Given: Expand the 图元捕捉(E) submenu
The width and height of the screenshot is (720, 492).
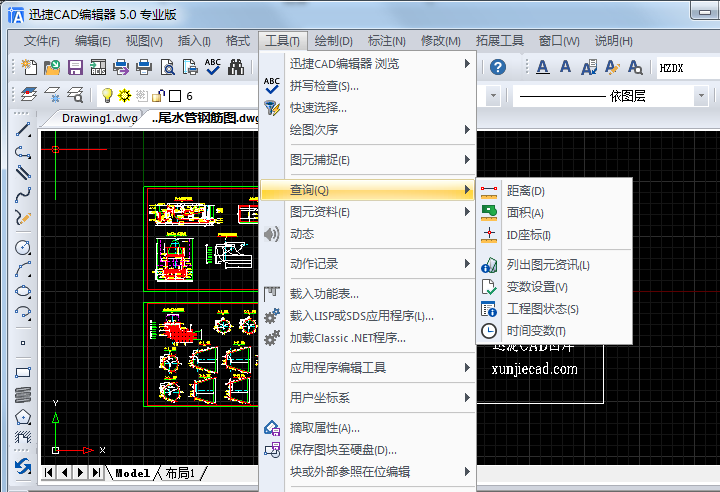Looking at the screenshot, I should tap(367, 159).
